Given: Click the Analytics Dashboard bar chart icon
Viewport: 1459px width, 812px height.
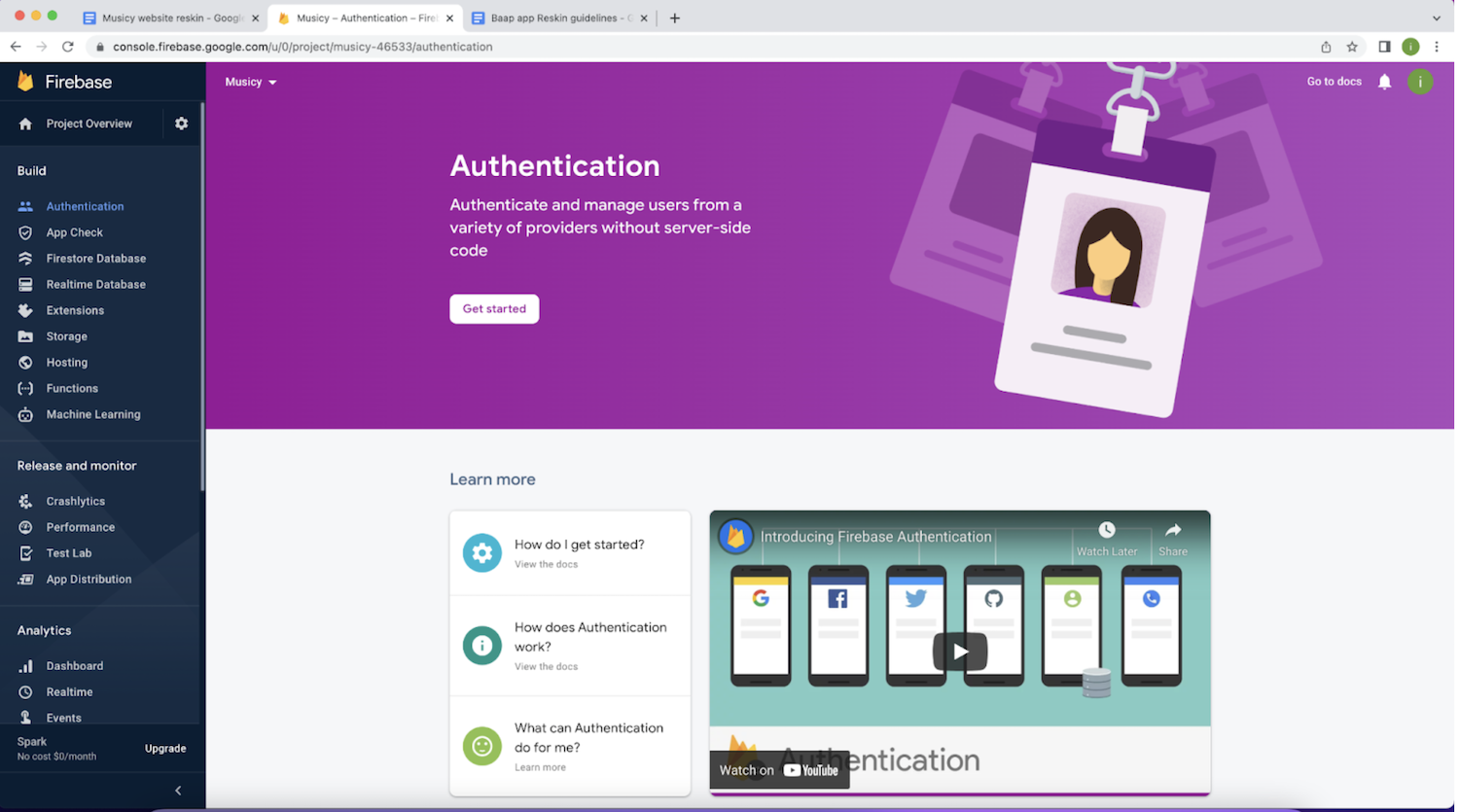Looking at the screenshot, I should click(x=25, y=666).
